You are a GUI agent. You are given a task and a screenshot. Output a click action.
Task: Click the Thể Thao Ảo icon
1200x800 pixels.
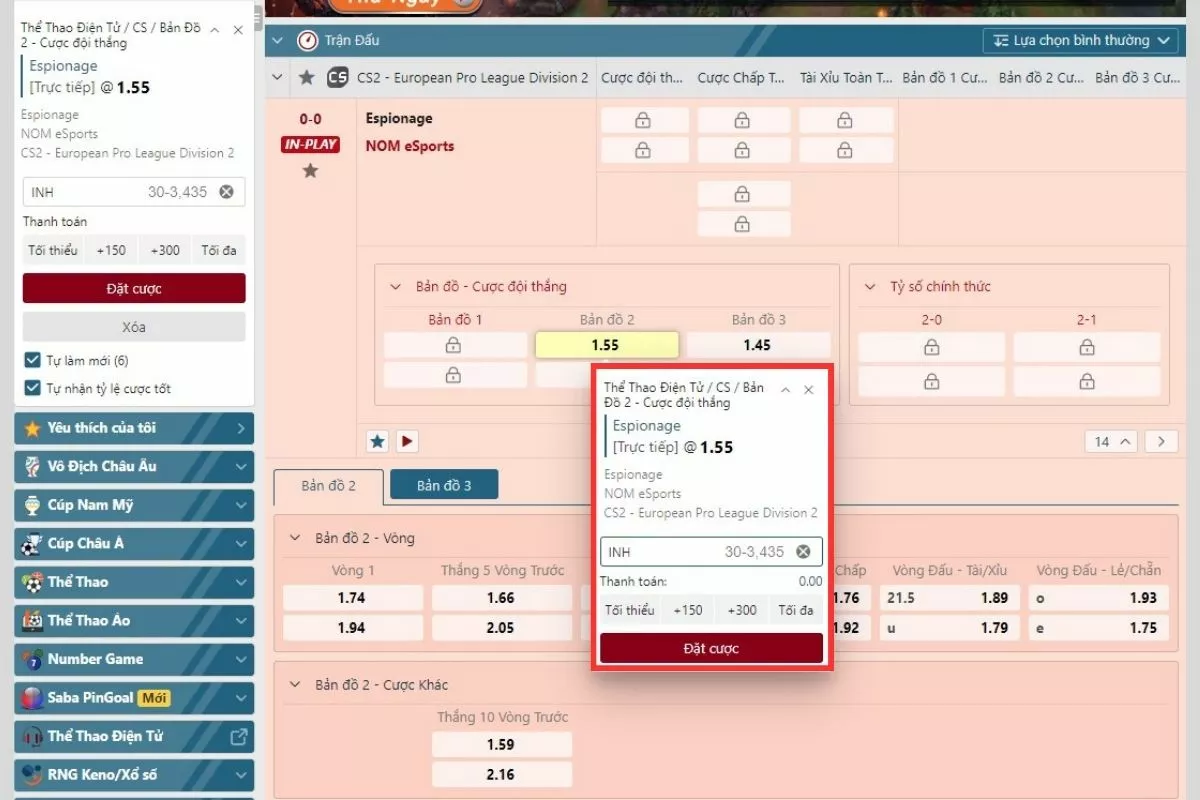pyautogui.click(x=32, y=620)
